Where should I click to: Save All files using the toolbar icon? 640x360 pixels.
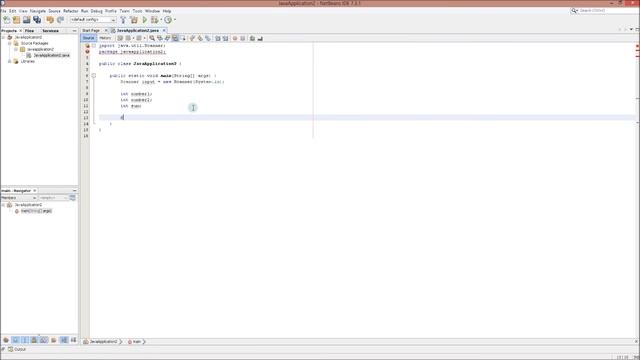click(37, 20)
